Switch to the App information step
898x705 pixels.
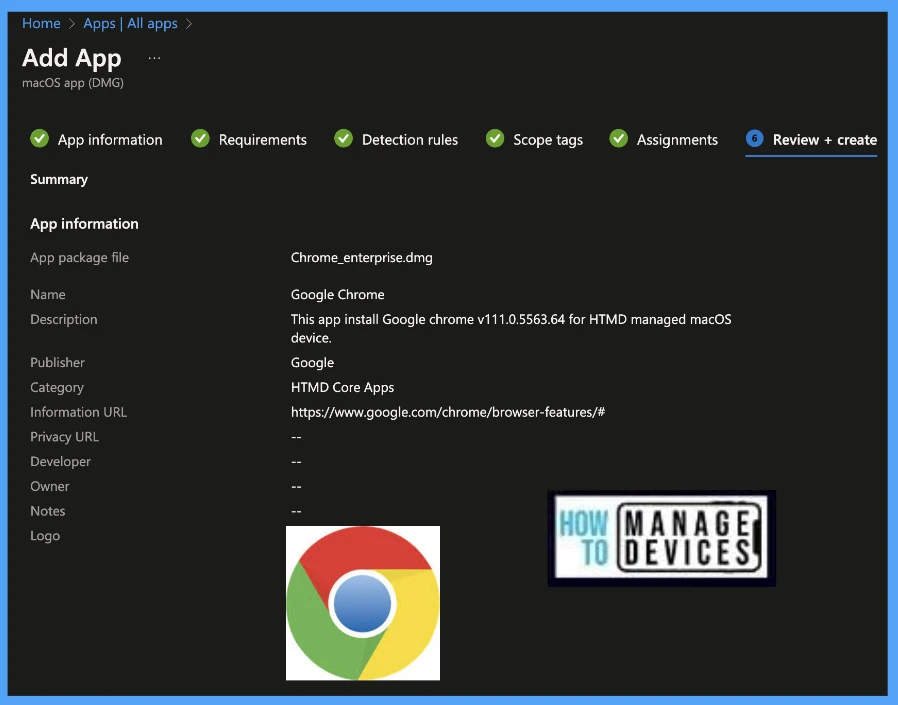[x=110, y=140]
